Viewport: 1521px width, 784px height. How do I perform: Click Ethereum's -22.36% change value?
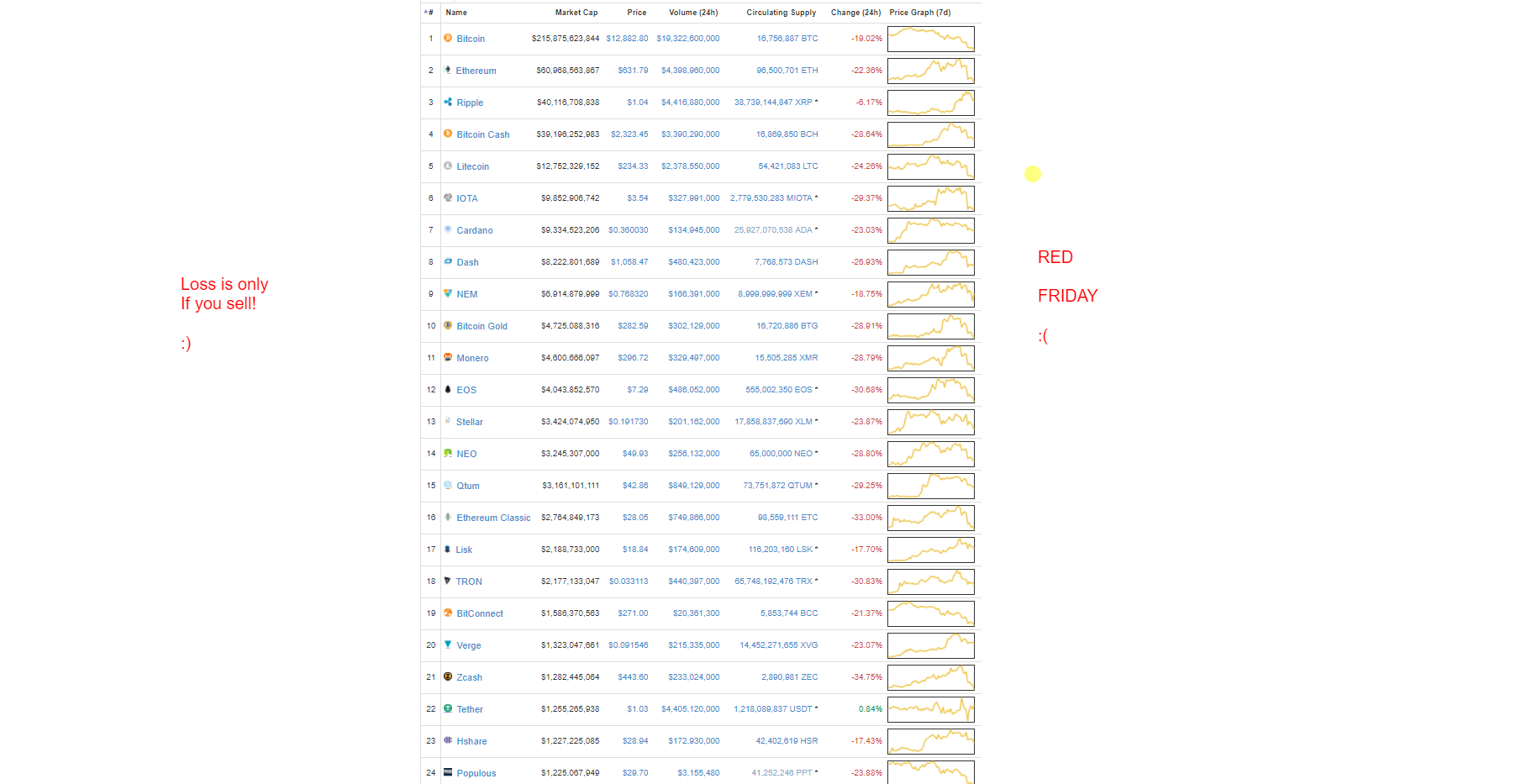(x=866, y=71)
